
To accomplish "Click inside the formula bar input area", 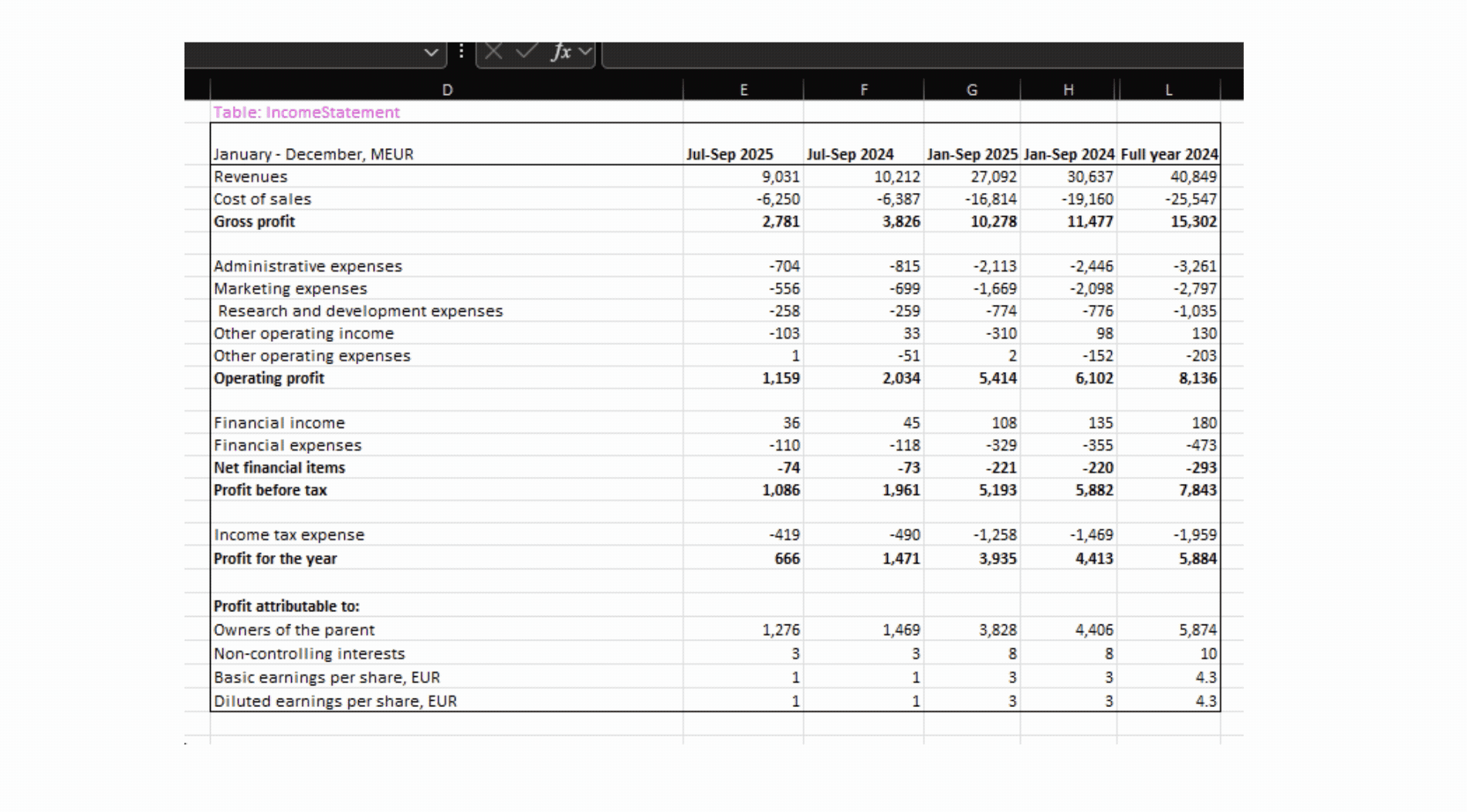I will [x=919, y=52].
